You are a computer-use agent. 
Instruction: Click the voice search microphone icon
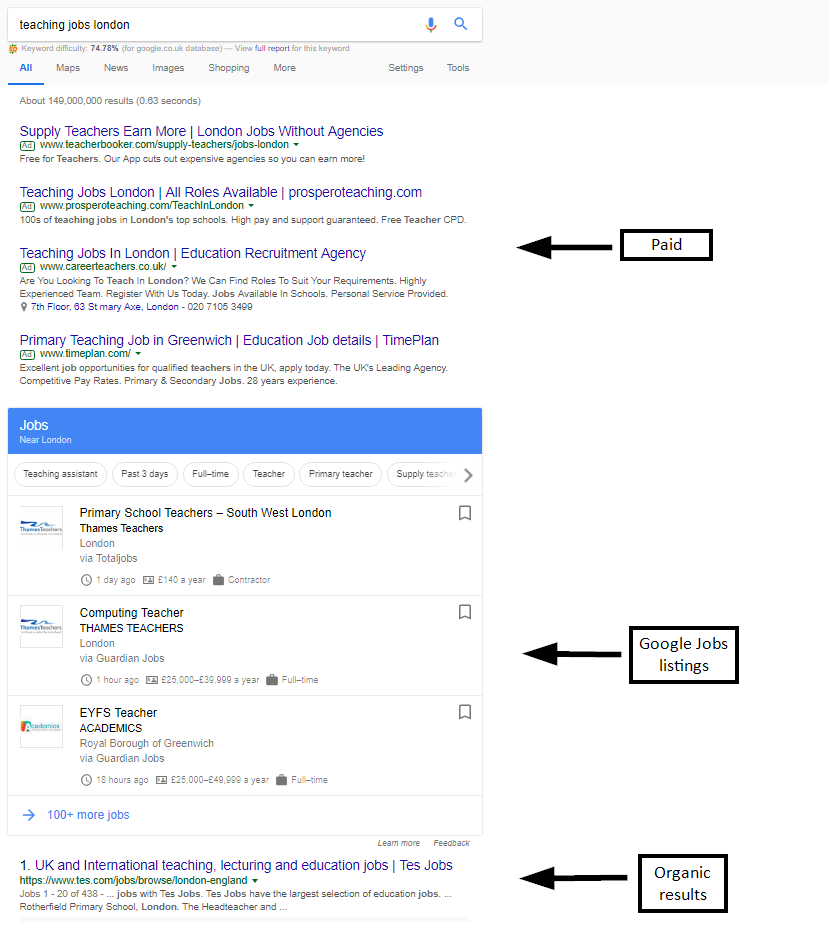(431, 24)
